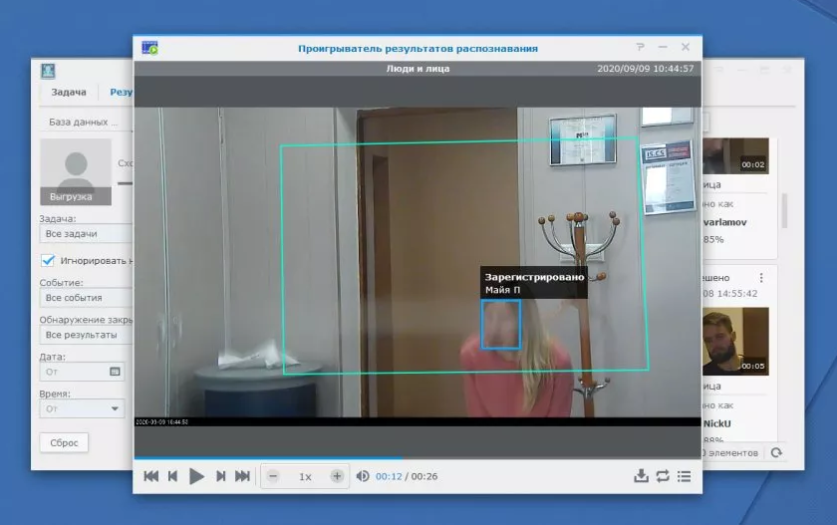Open the three-dot menu on result card
The width and height of the screenshot is (837, 525).
coord(761,278)
